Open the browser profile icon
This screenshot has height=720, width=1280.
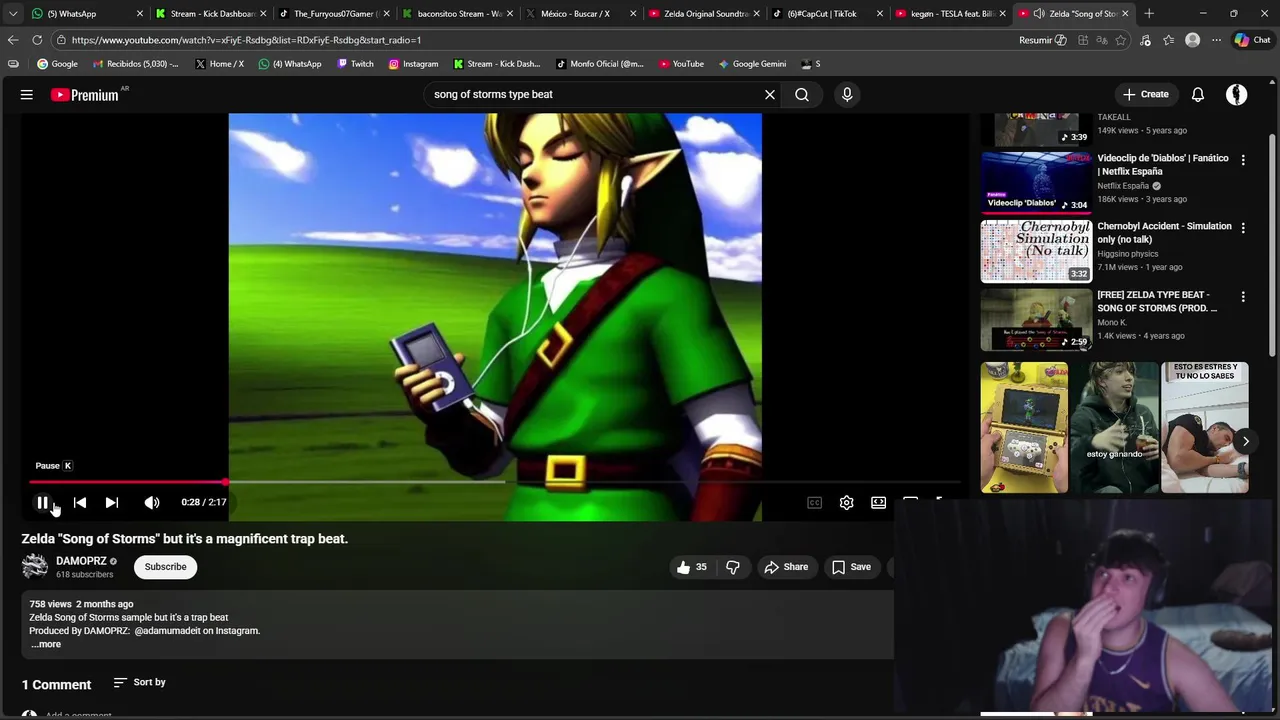pos(1192,40)
